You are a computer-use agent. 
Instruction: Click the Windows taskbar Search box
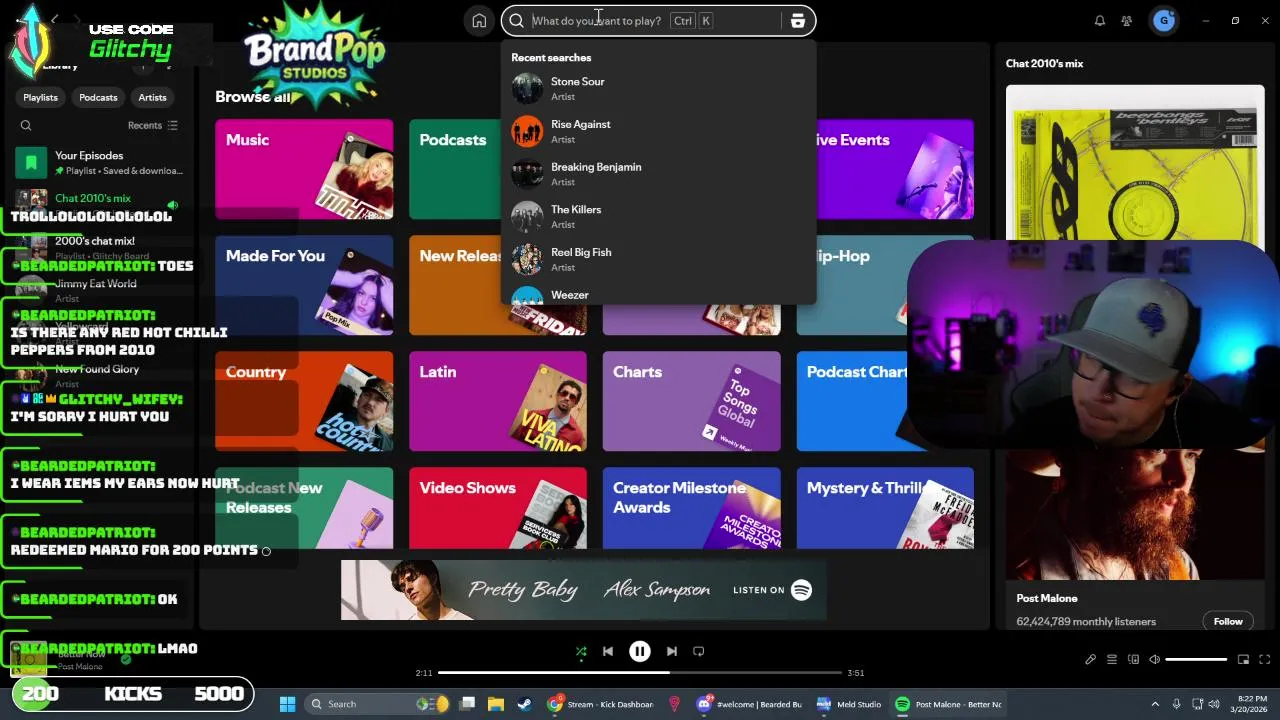(x=377, y=704)
